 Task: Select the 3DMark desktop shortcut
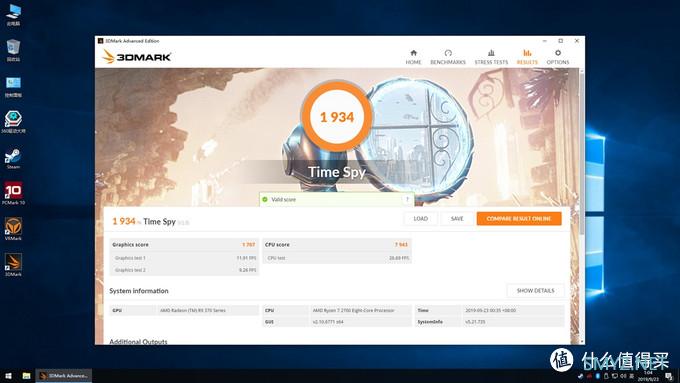point(13,265)
